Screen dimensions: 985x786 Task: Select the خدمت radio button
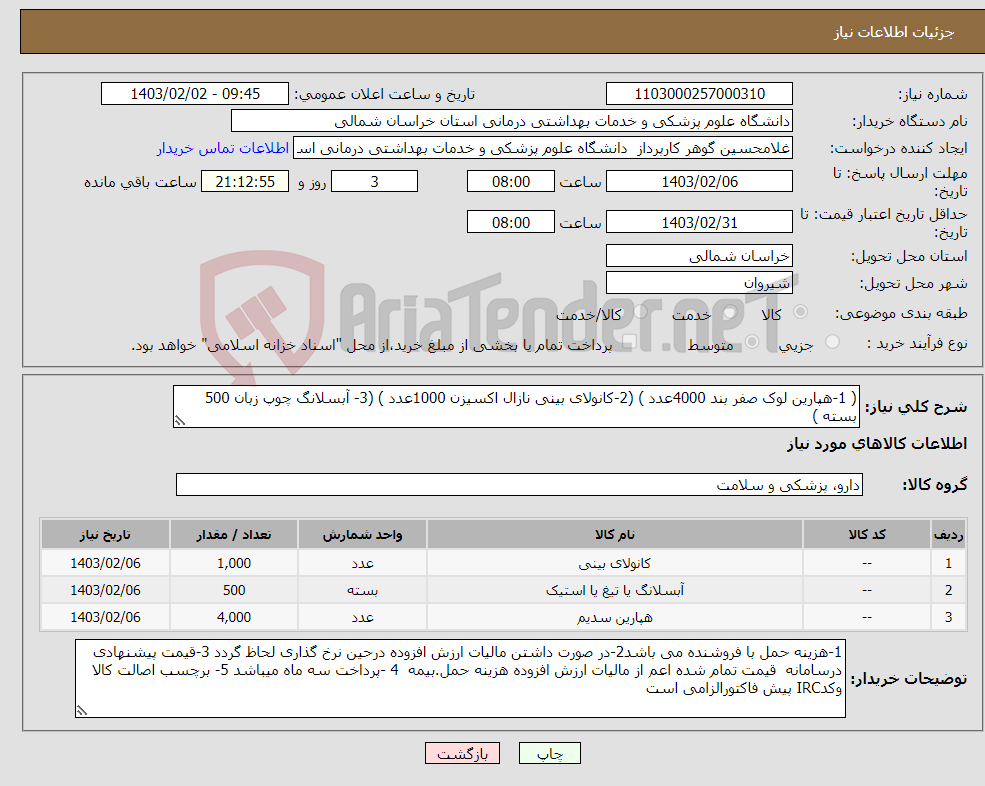pos(729,312)
